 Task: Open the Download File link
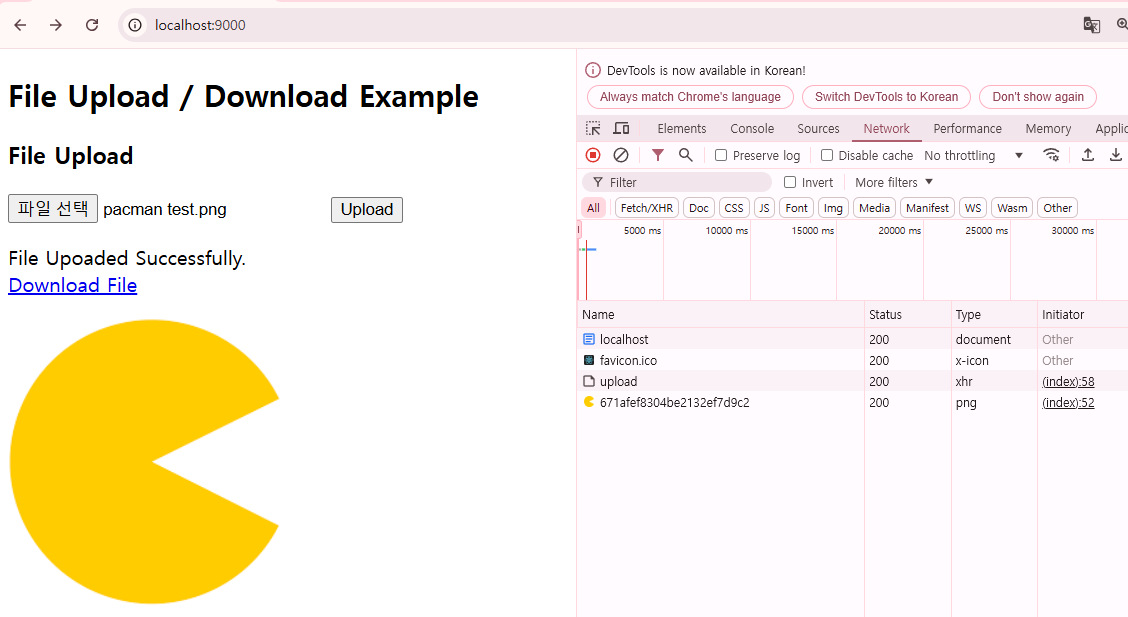click(x=73, y=285)
